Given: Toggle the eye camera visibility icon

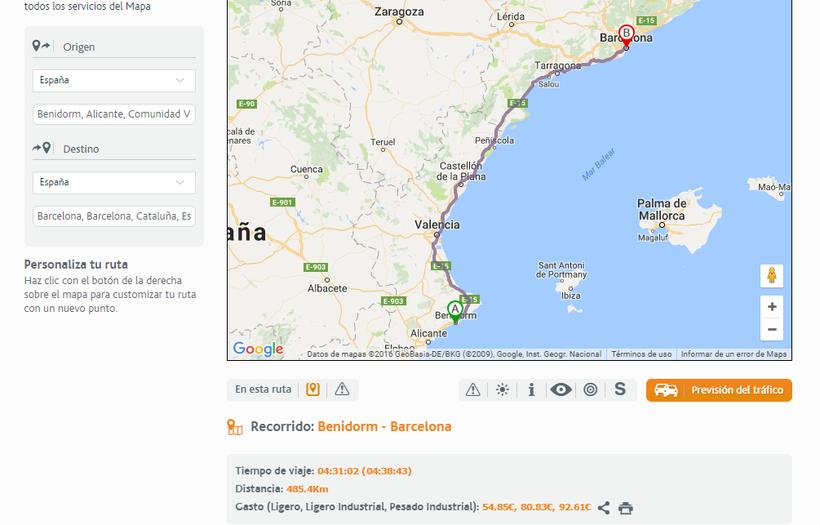Looking at the screenshot, I should coord(561,390).
